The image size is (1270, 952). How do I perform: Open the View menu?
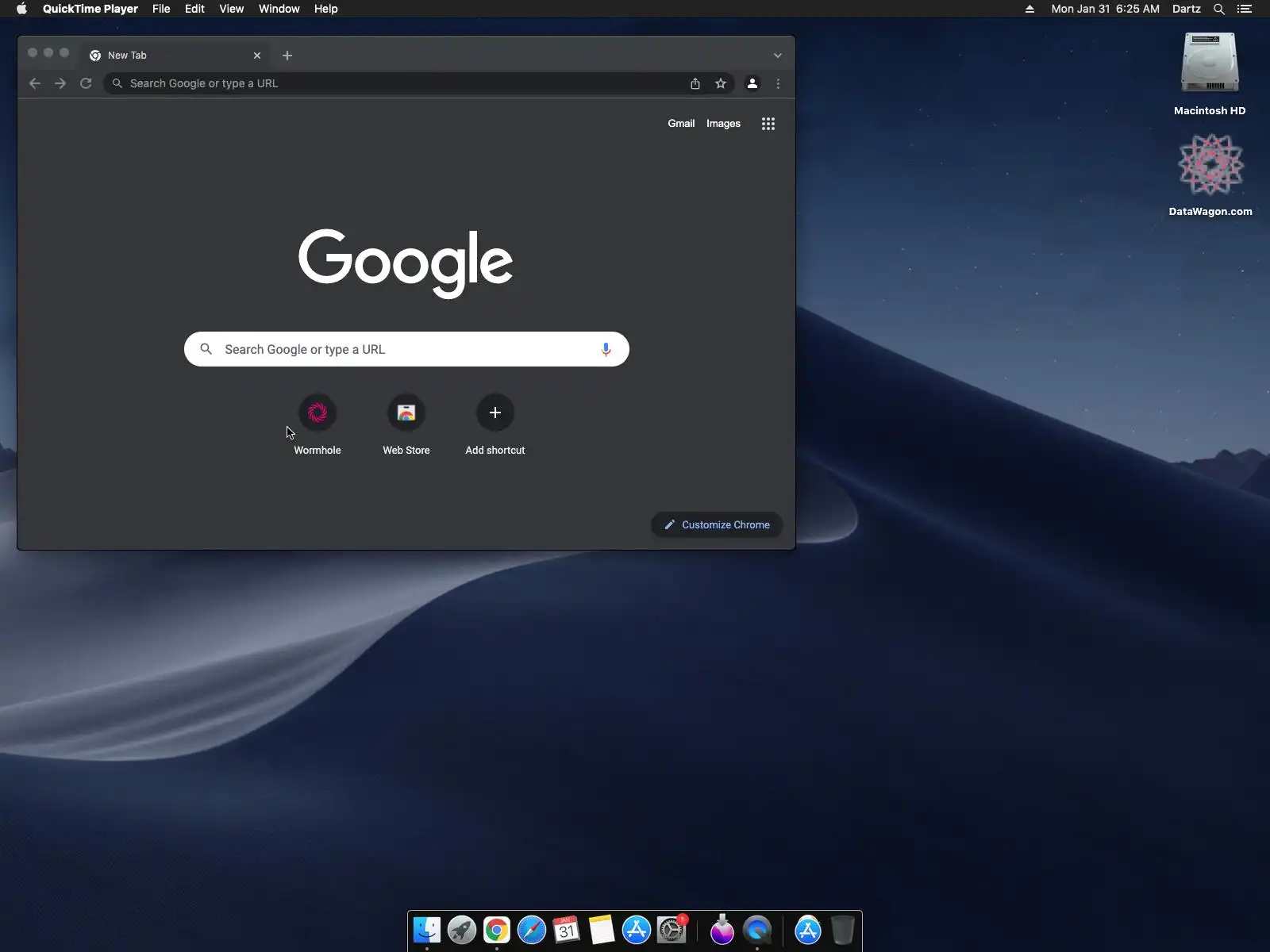coord(231,9)
